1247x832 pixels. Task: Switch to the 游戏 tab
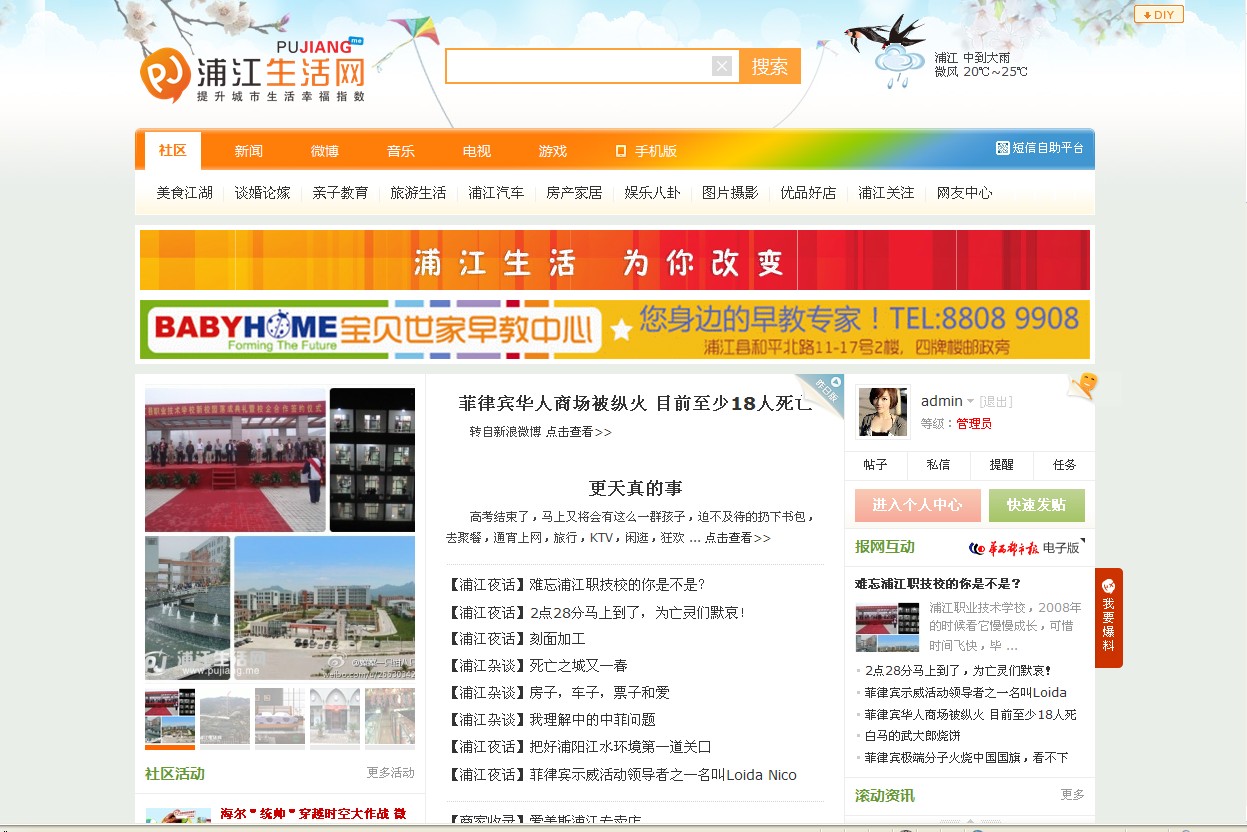553,151
